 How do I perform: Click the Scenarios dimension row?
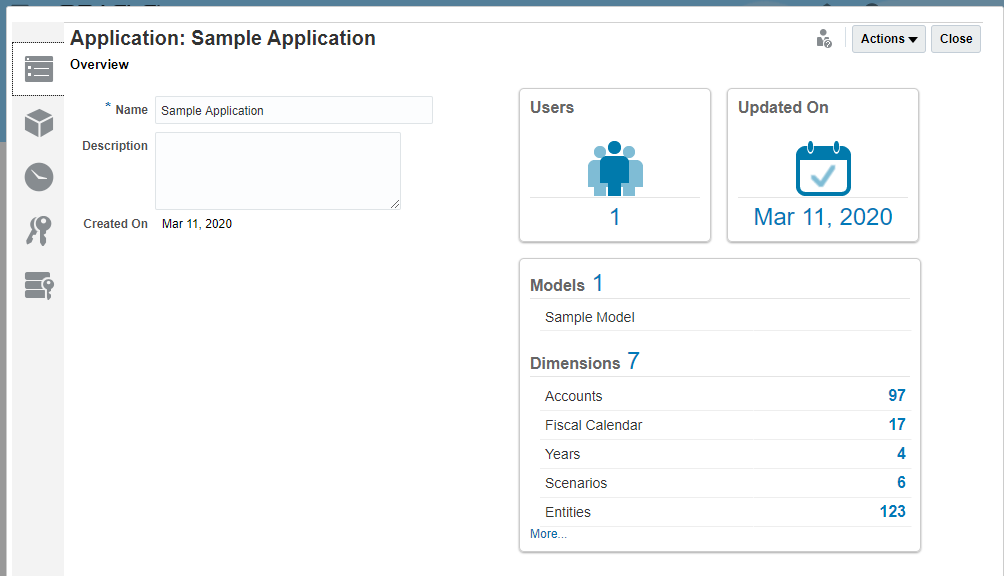[725, 483]
